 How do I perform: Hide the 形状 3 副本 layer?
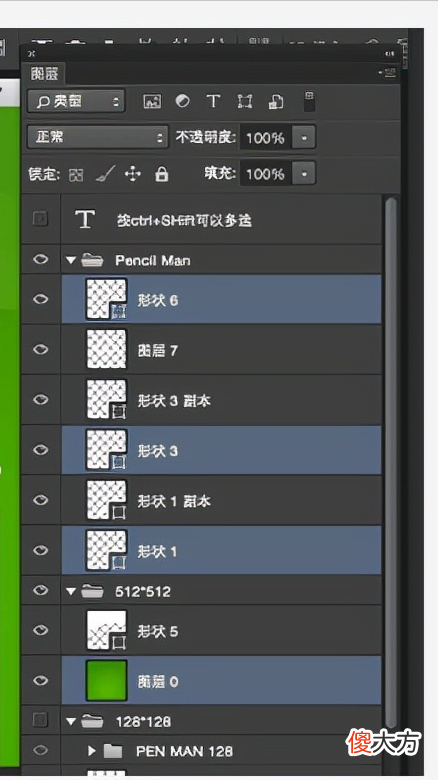click(x=40, y=399)
